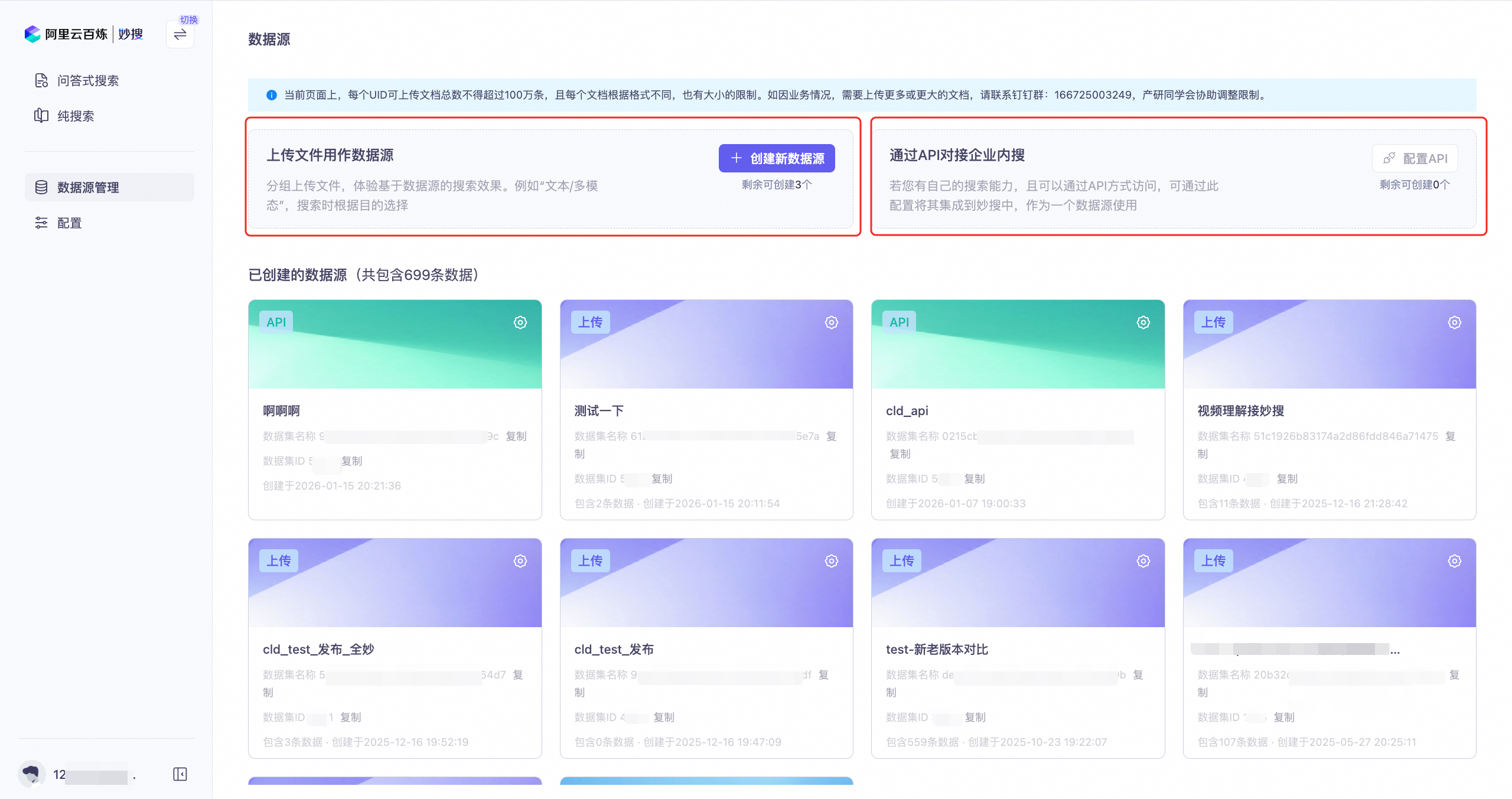
Task: Copy the 数据集名称 of 啊啊啊
Action: tap(516, 436)
